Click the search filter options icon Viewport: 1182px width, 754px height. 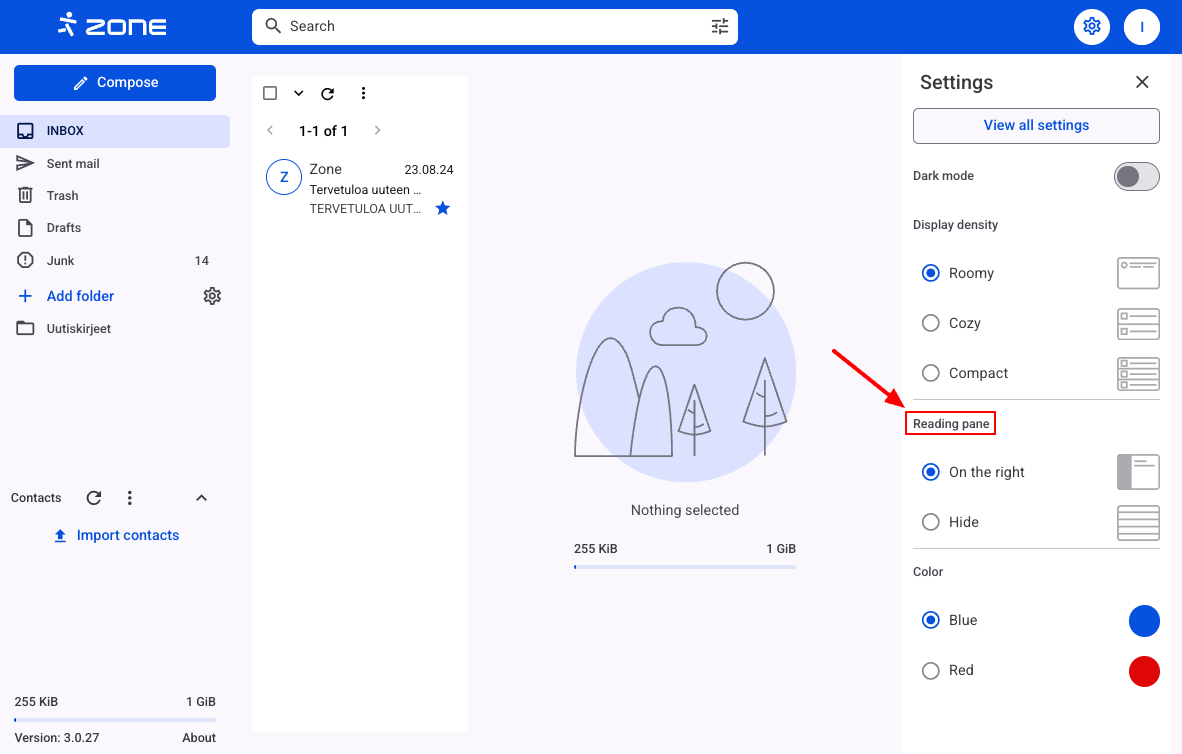[x=720, y=27]
